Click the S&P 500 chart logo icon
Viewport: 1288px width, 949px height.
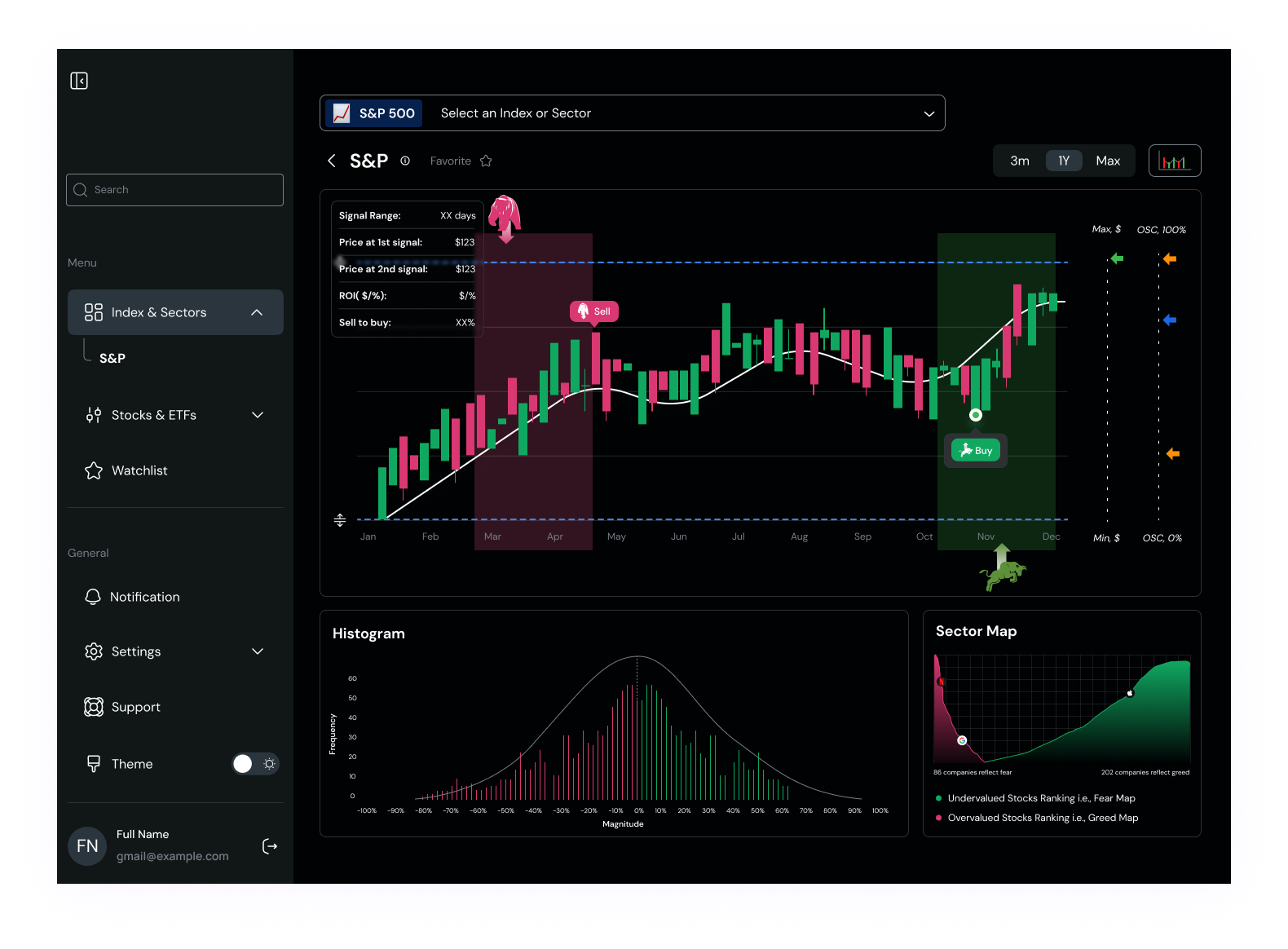coord(342,113)
